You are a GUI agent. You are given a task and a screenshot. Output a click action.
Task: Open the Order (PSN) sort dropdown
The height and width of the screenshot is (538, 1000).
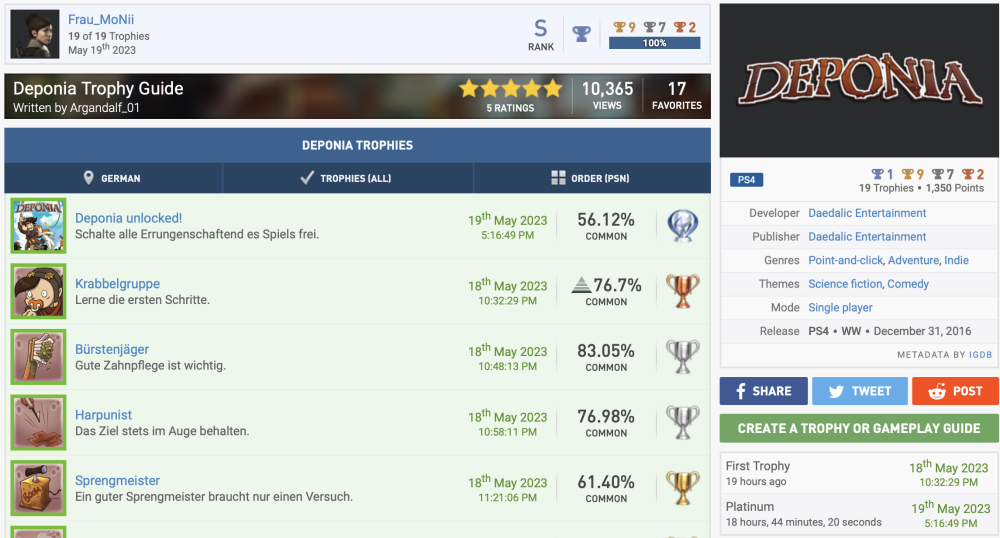click(592, 178)
